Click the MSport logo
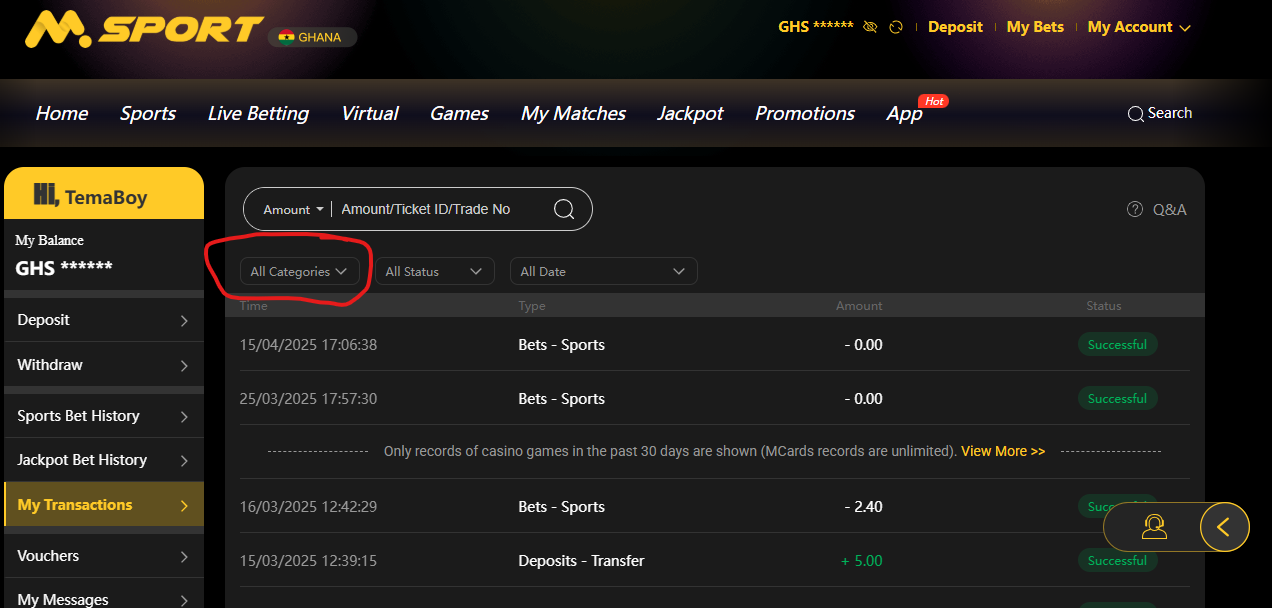Screen dimensions: 1272x608 coord(145,30)
